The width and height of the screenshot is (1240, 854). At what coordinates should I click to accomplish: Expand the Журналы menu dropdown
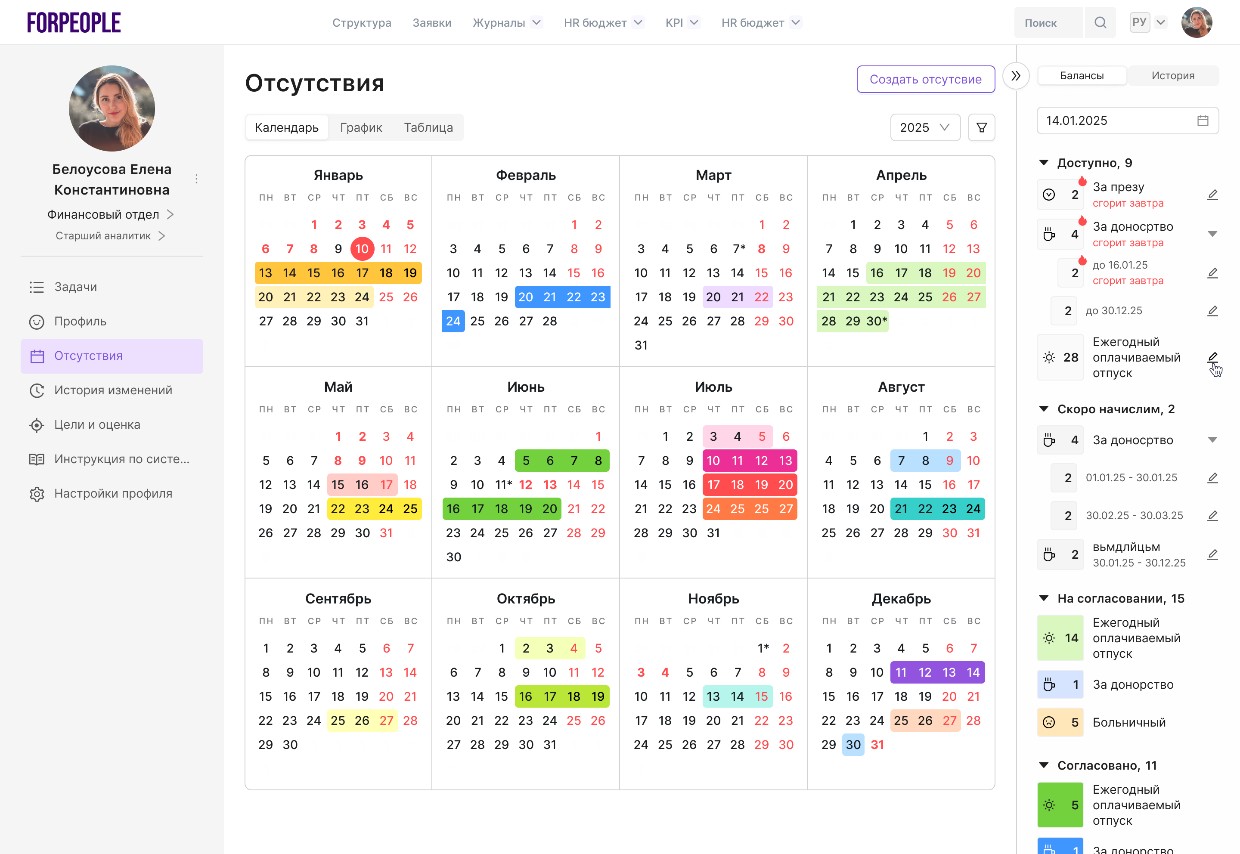tap(507, 23)
